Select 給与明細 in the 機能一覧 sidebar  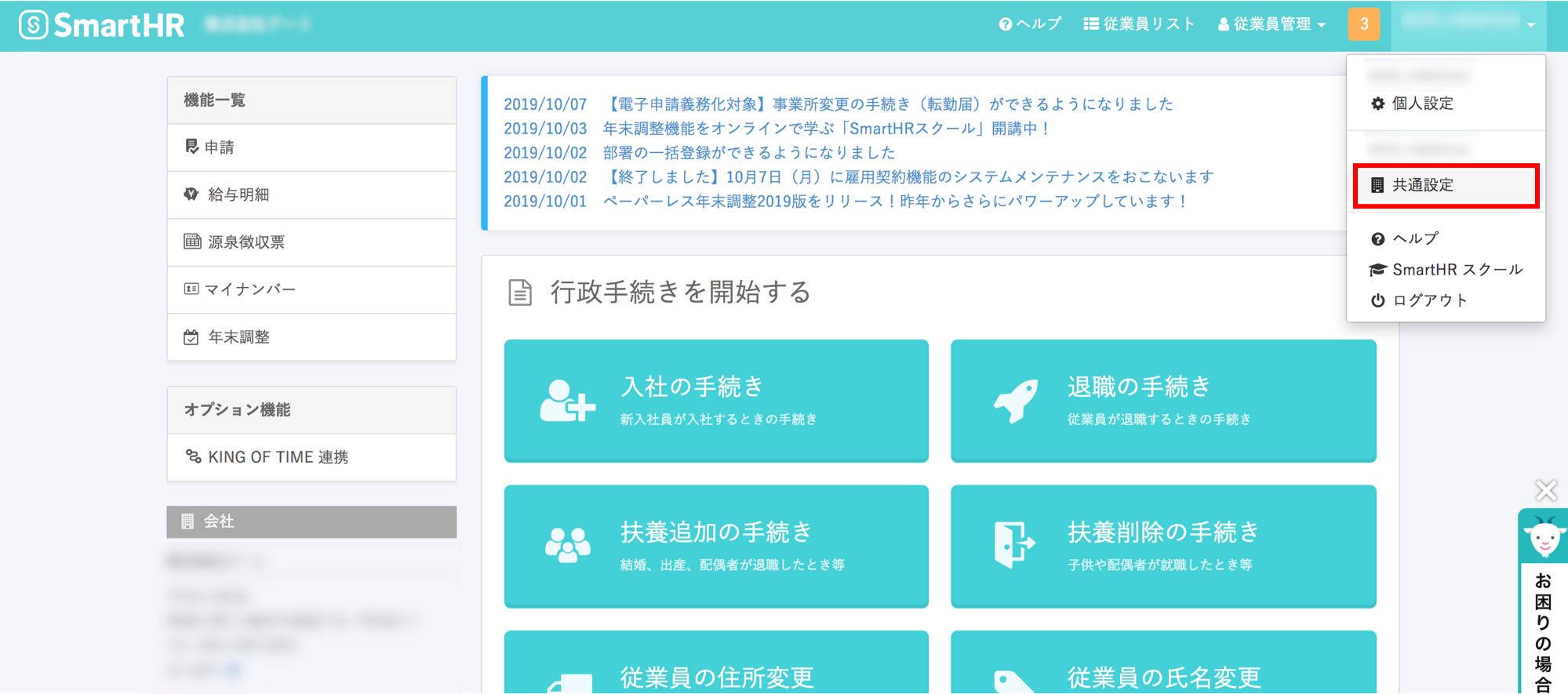(x=311, y=194)
